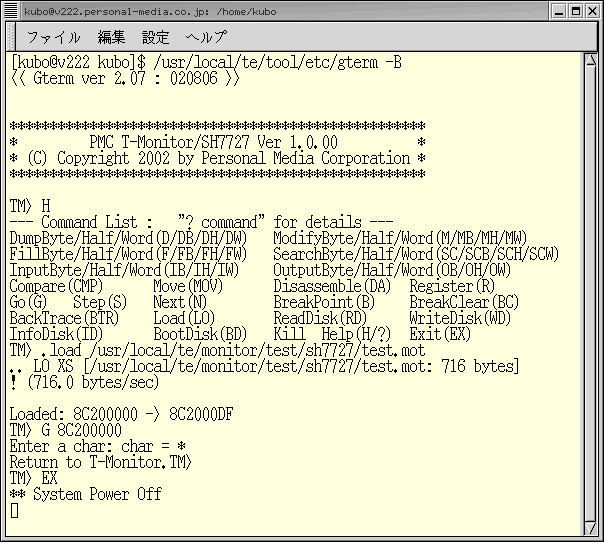Click the '.load /usr/local/te/monitor/test/sh7727/test.mot' command line
Viewport: 604px width, 542px height.
pyautogui.click(x=218, y=350)
